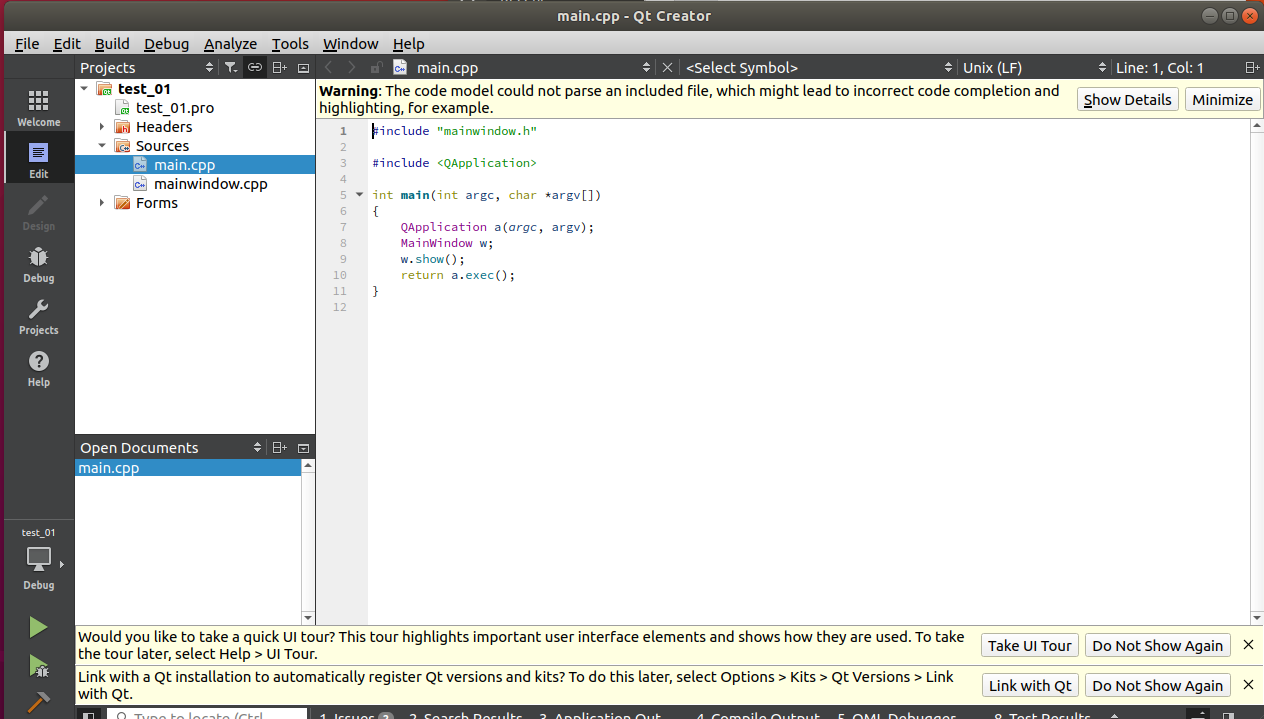Click Do Not Show Again for UI tour
This screenshot has width=1264, height=719.
tap(1157, 645)
